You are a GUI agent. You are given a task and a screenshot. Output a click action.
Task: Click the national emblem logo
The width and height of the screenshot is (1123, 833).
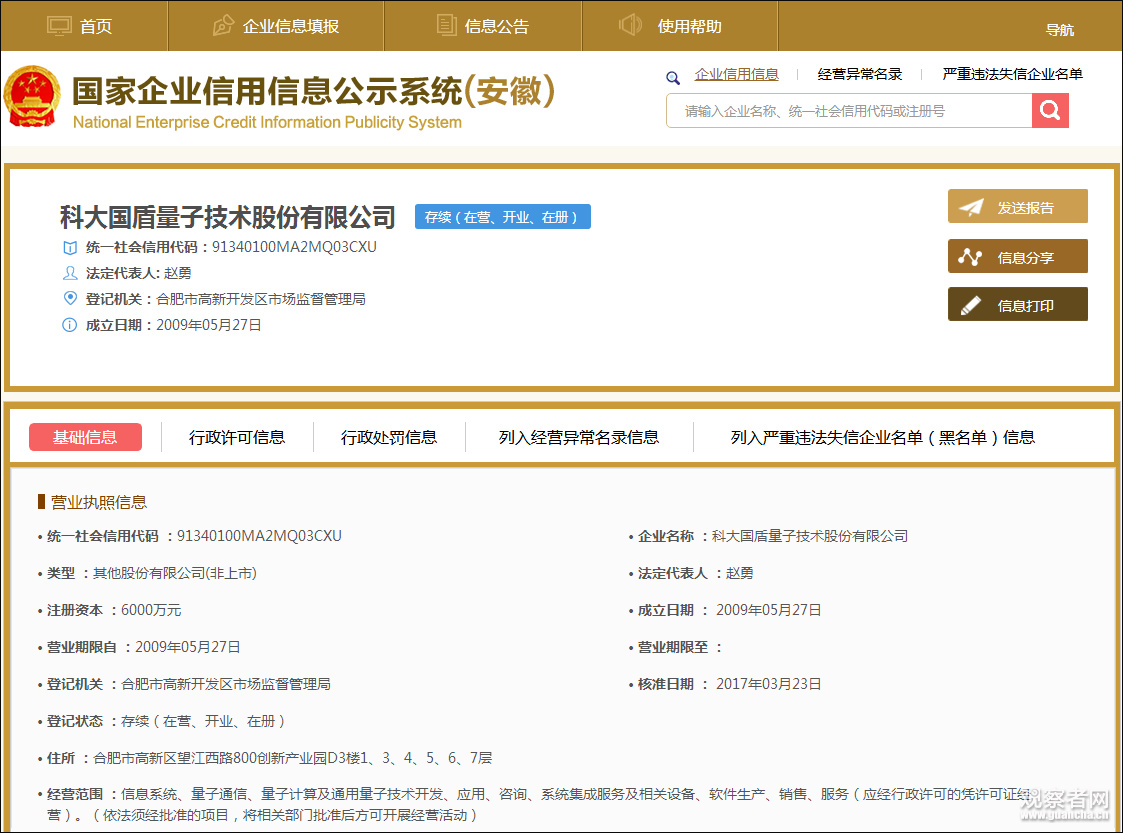(x=32, y=97)
